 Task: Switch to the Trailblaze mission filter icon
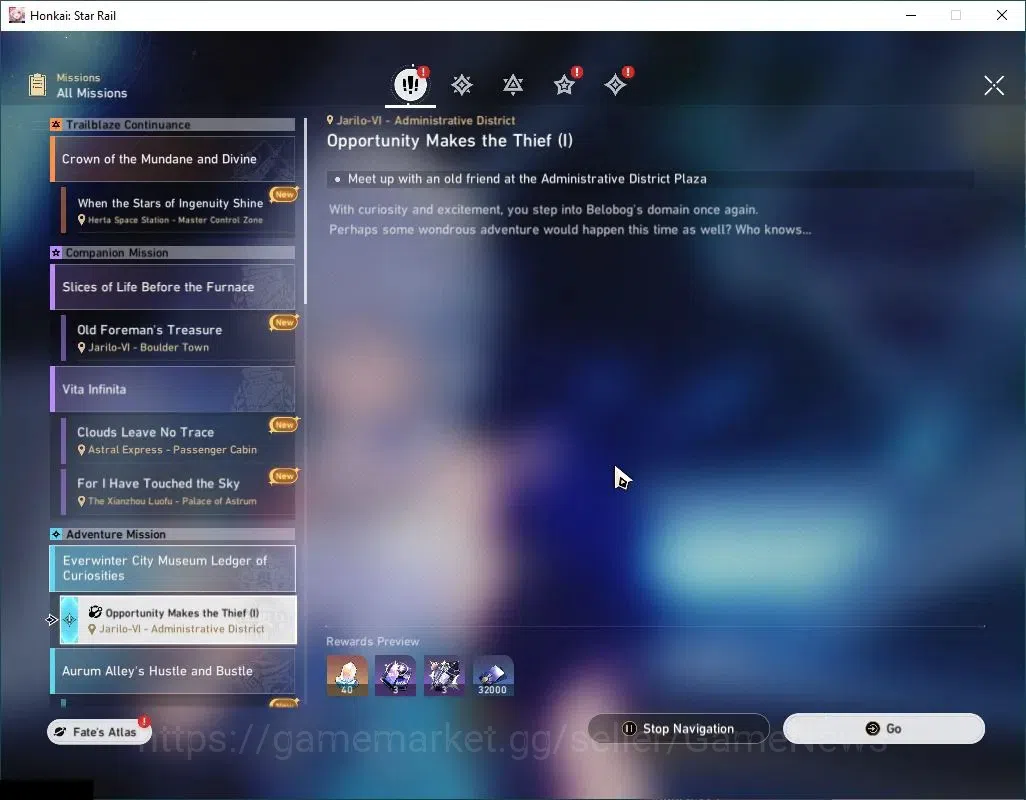462,84
